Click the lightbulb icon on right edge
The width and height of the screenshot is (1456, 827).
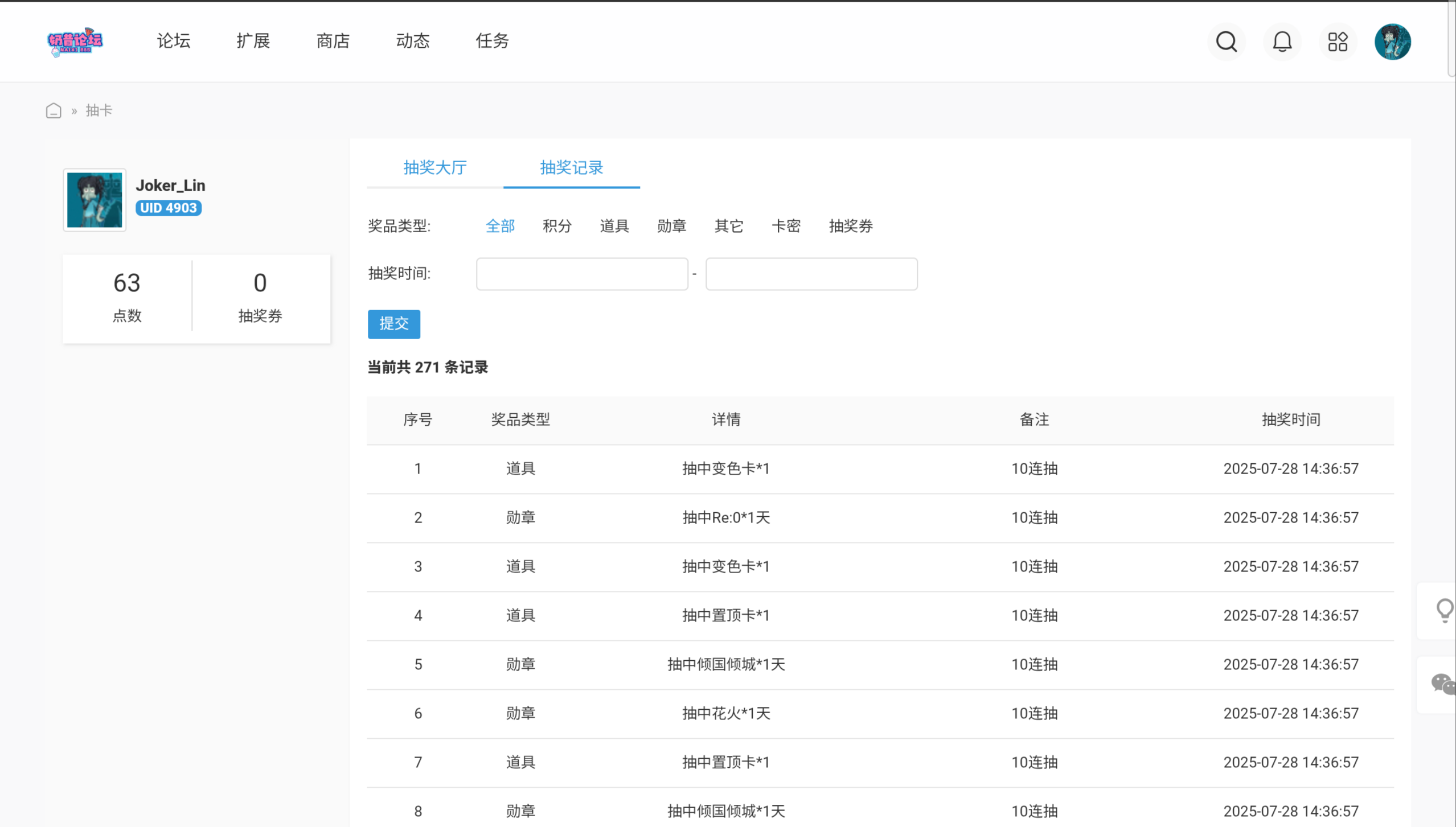(x=1443, y=611)
